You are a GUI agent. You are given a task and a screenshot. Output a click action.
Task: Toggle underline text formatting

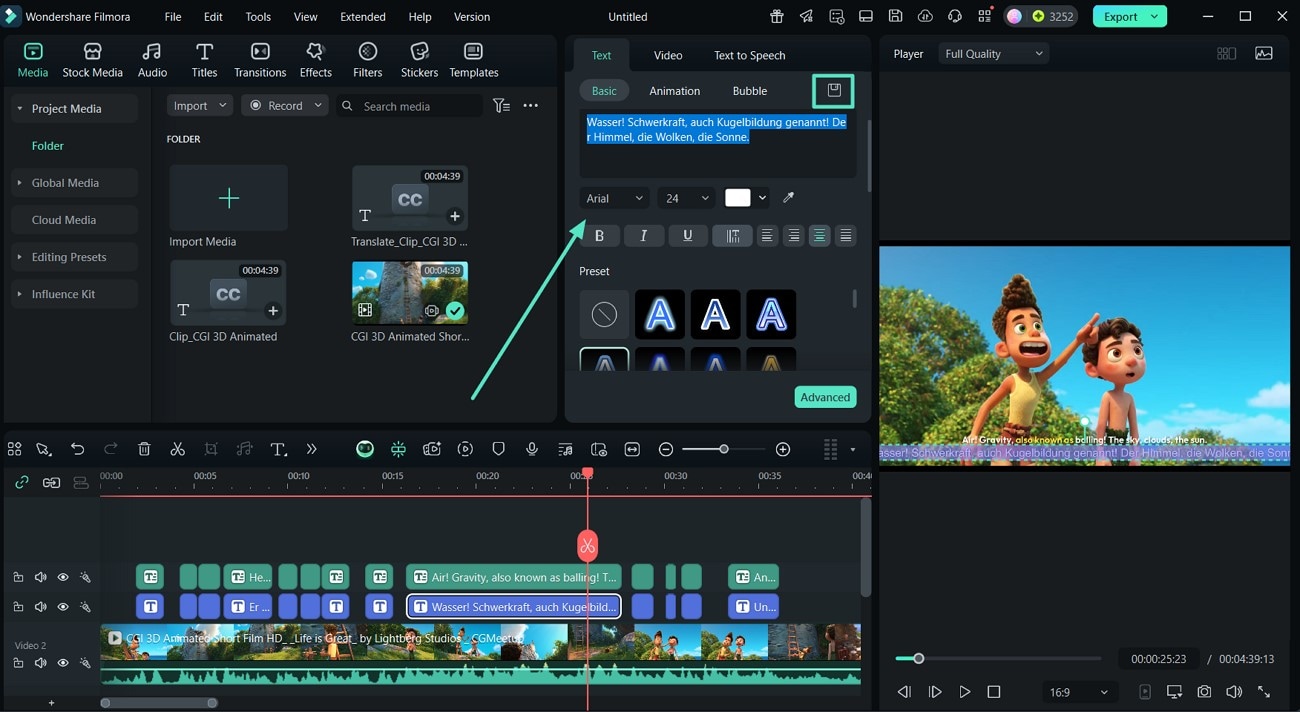(x=687, y=236)
